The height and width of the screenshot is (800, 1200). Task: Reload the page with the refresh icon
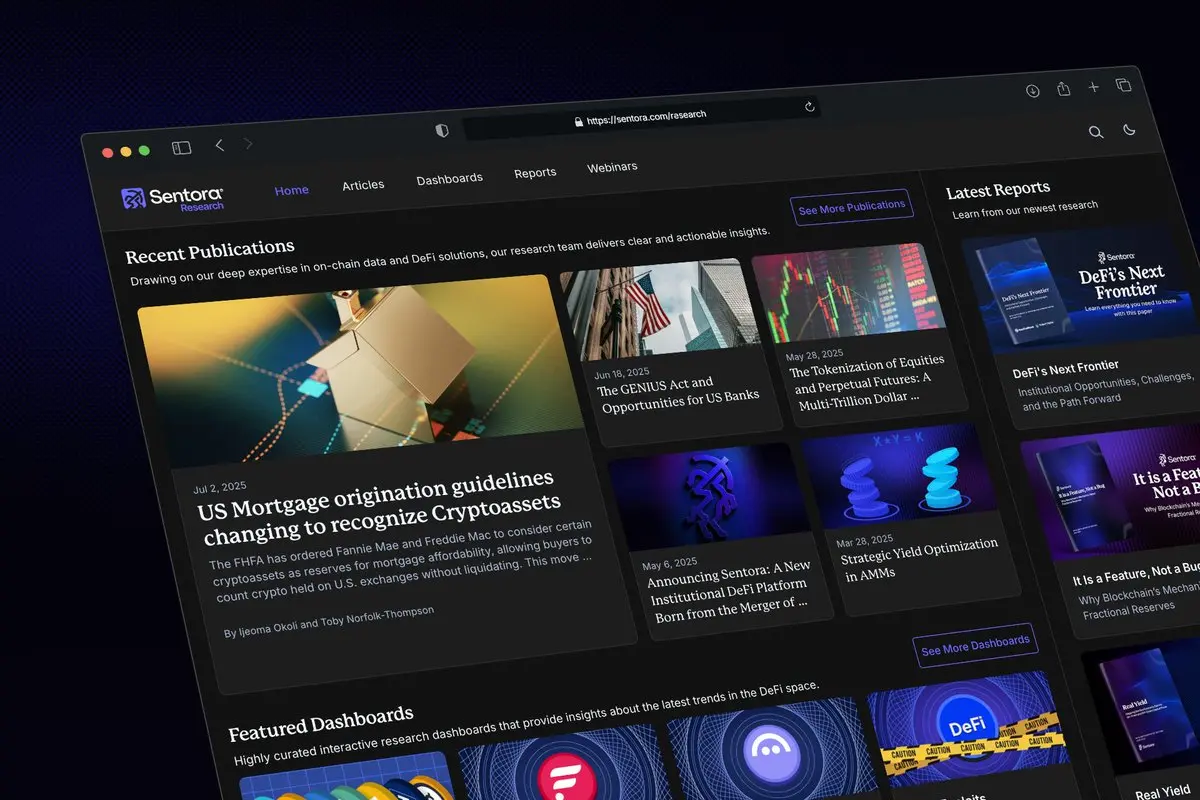pos(810,106)
